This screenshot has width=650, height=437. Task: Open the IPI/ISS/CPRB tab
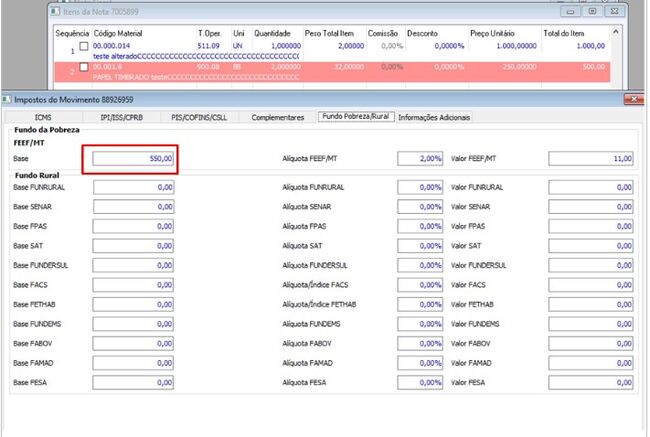click(121, 117)
